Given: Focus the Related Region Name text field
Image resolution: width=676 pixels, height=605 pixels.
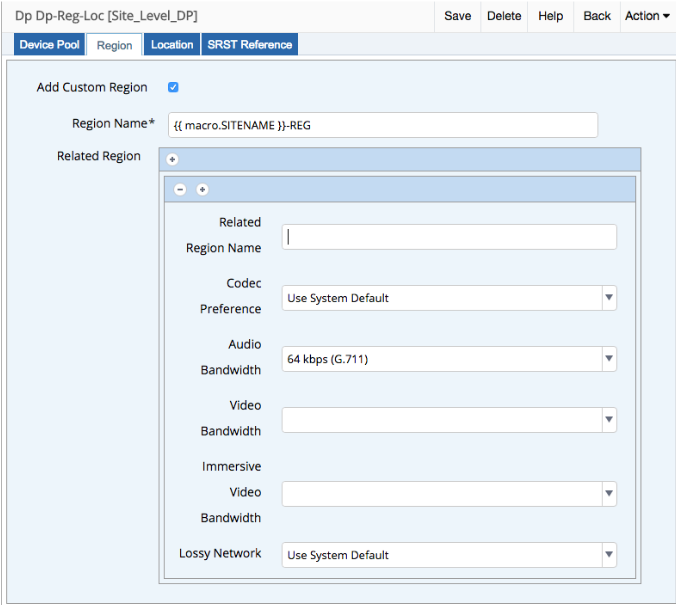Looking at the screenshot, I should (449, 237).
